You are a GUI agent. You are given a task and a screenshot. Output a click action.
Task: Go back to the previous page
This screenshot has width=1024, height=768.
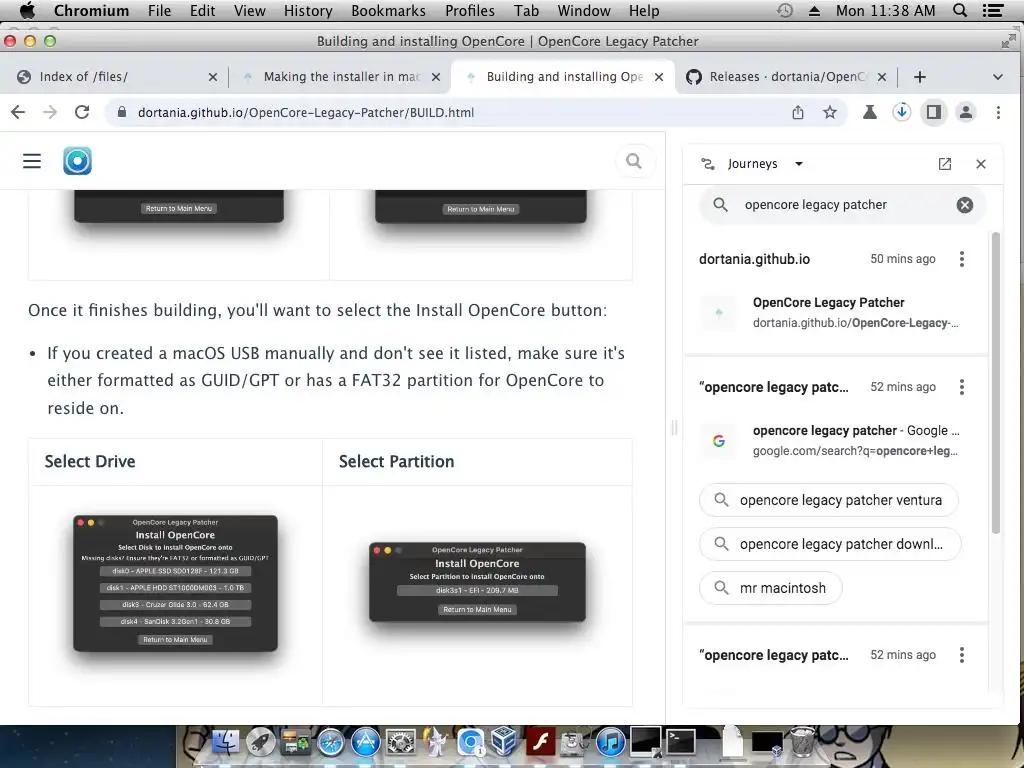(18, 112)
